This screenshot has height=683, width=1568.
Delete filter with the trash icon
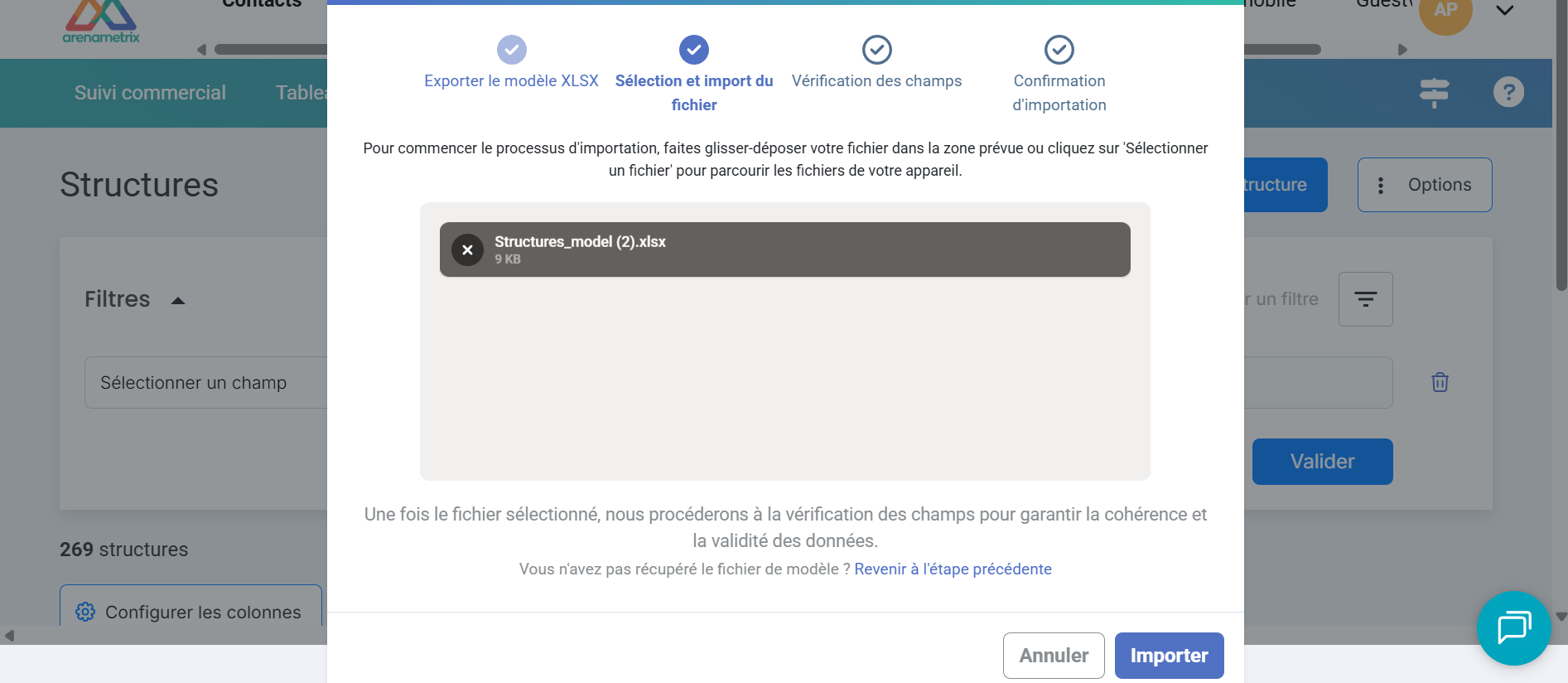(1440, 382)
